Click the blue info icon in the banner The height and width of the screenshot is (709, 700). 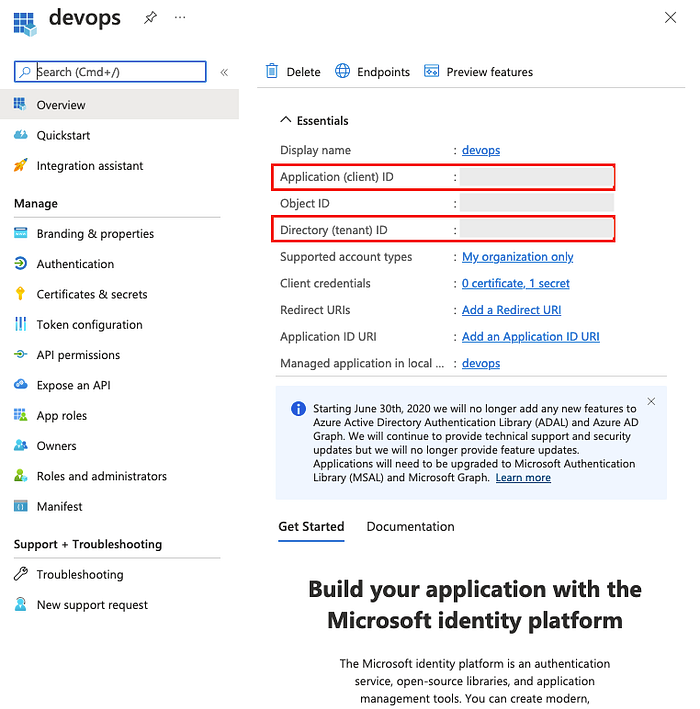click(298, 409)
